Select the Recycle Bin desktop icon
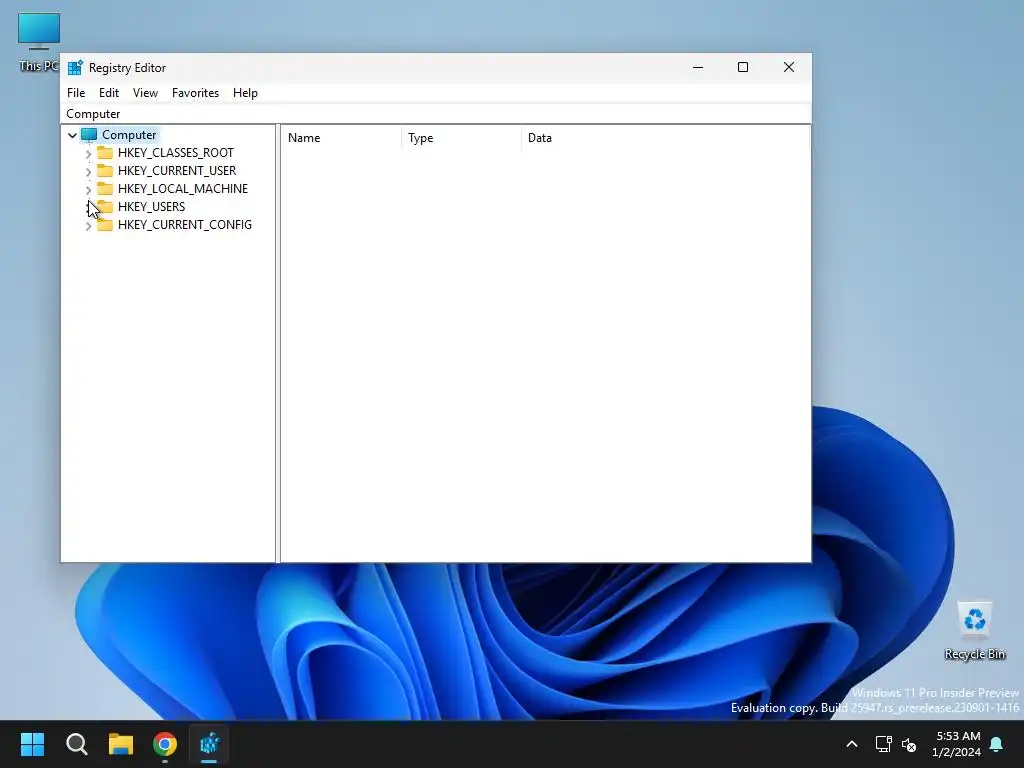Viewport: 1024px width, 768px height. point(974,630)
